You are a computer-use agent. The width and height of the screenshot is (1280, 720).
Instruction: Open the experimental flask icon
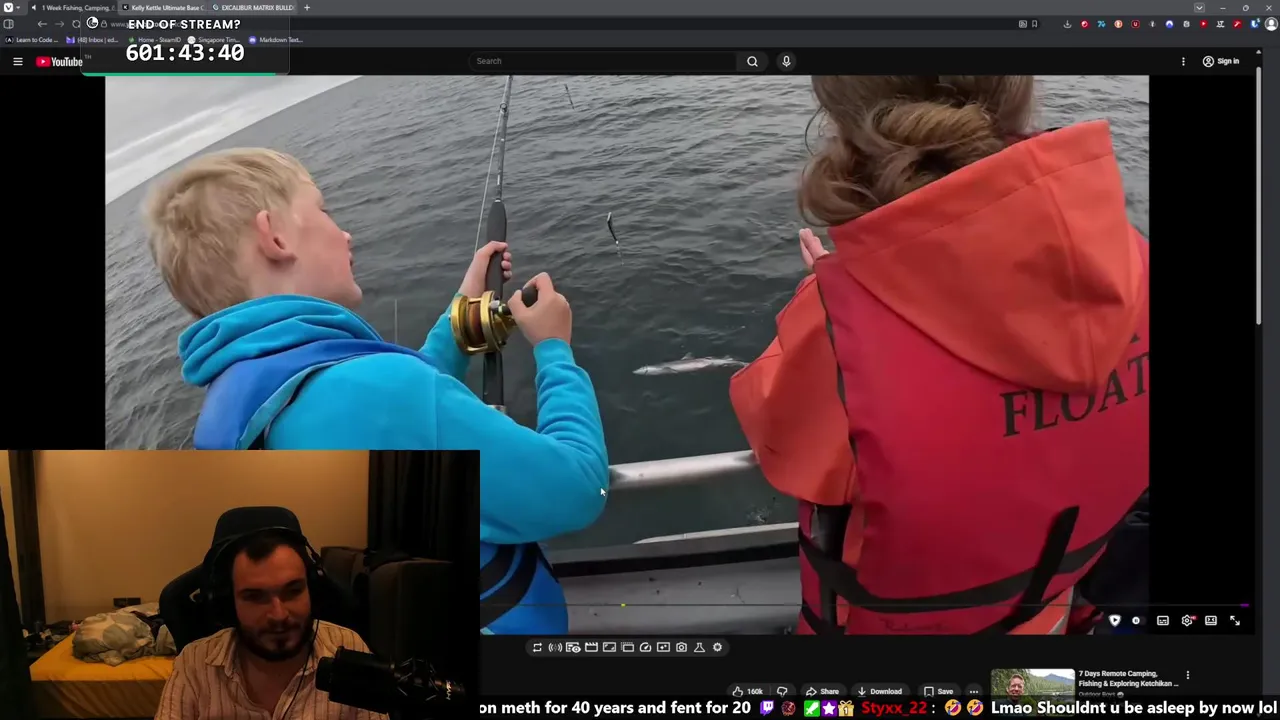point(699,647)
